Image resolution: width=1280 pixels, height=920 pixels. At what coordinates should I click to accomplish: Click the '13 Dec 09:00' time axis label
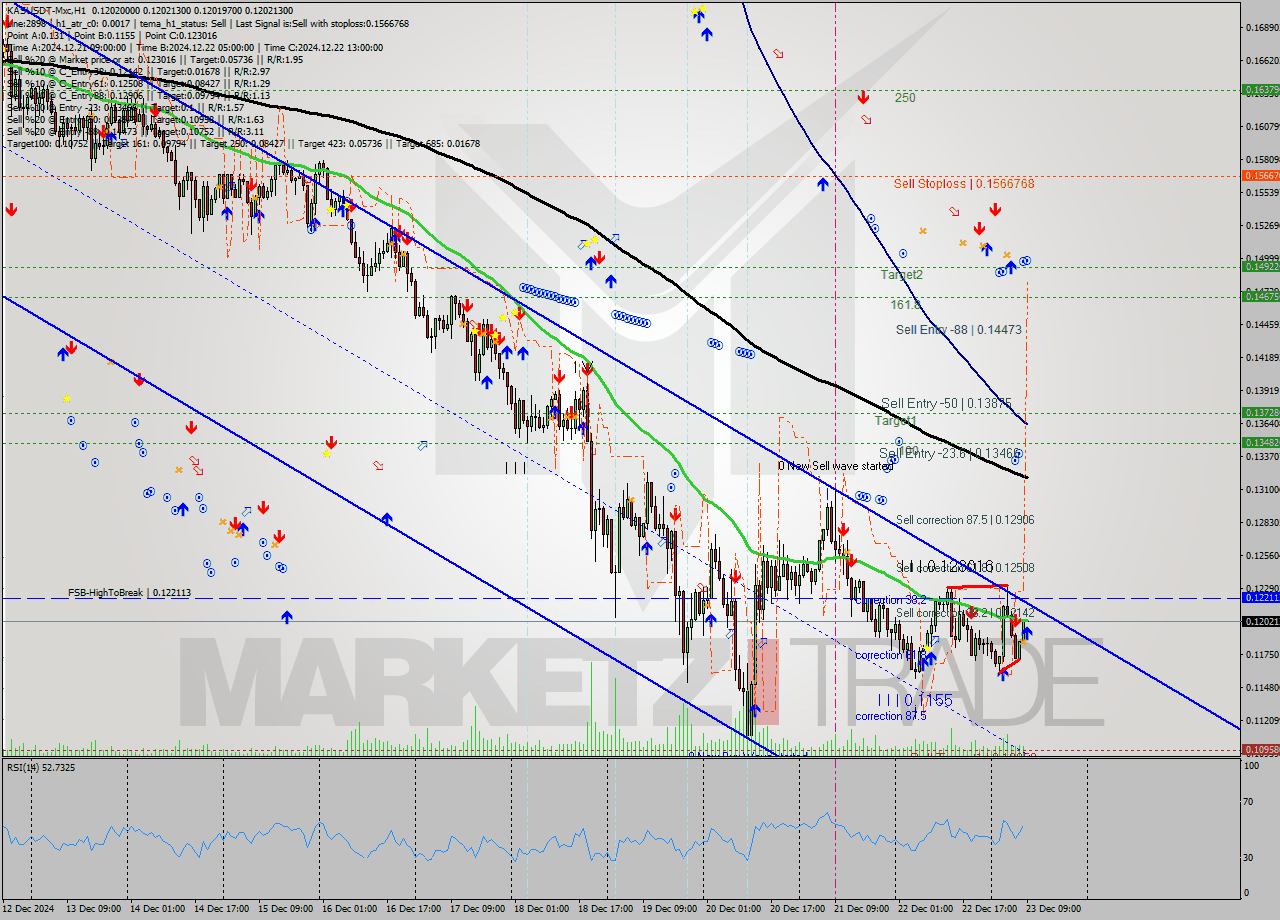point(96,908)
